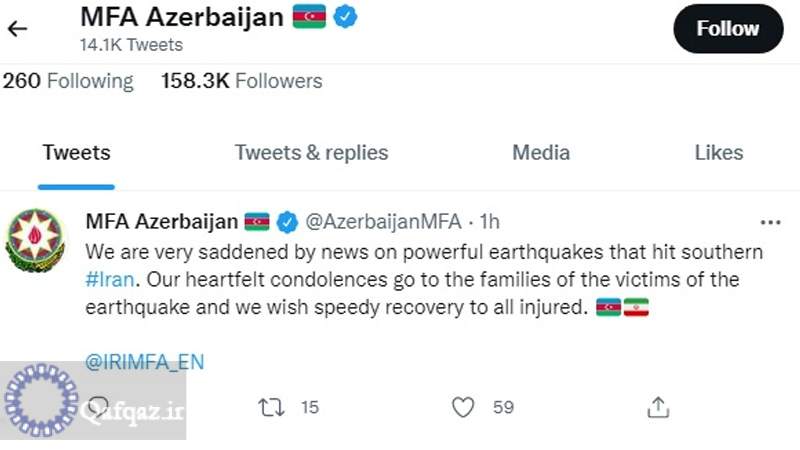
Task: Open the tweet's three-dot more menu
Action: tap(770, 222)
